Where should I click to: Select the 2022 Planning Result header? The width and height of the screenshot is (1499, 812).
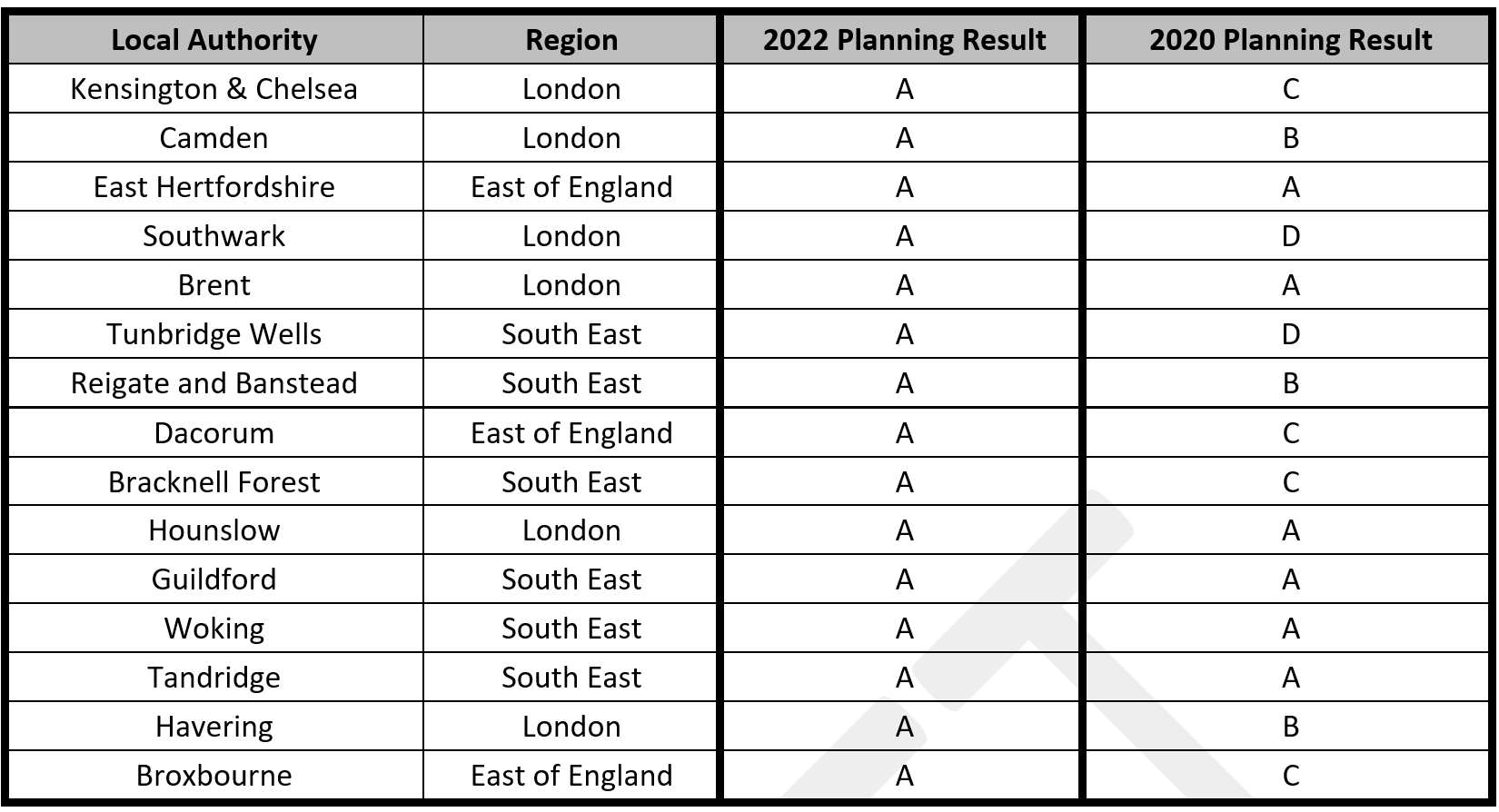point(904,40)
